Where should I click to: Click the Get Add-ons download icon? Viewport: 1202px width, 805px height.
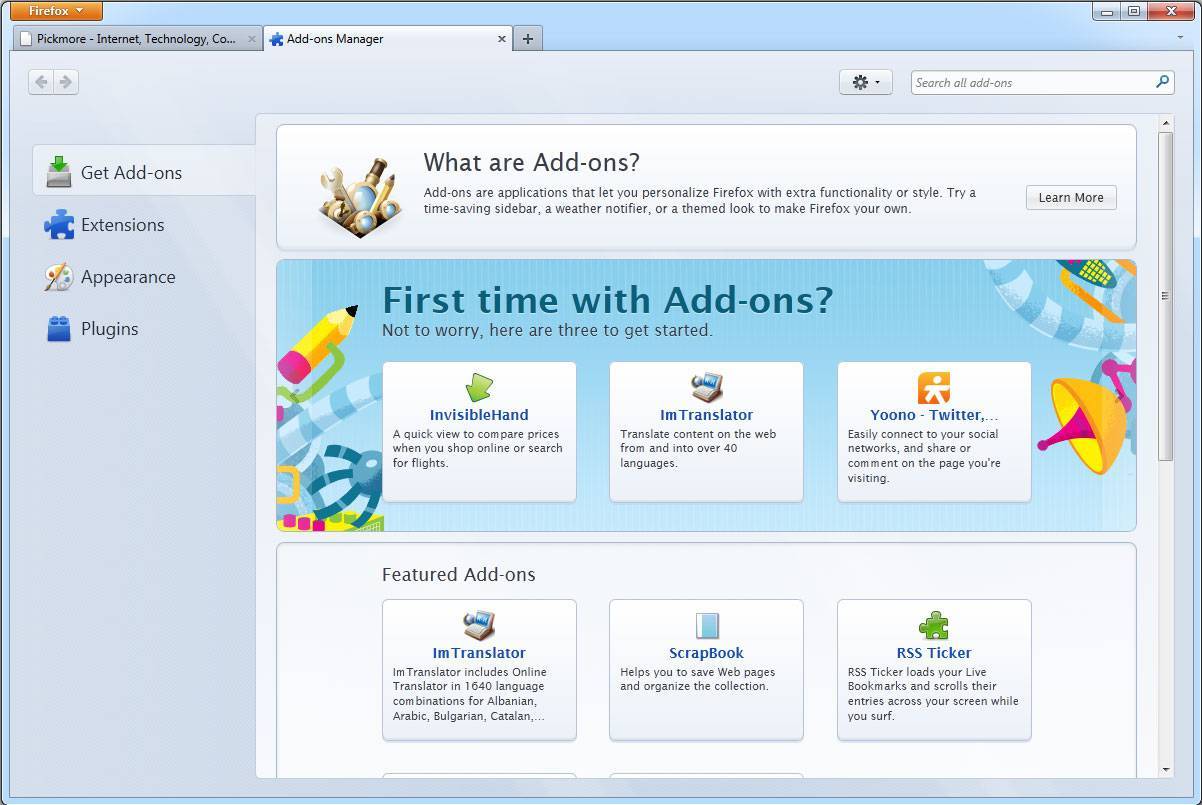59,172
